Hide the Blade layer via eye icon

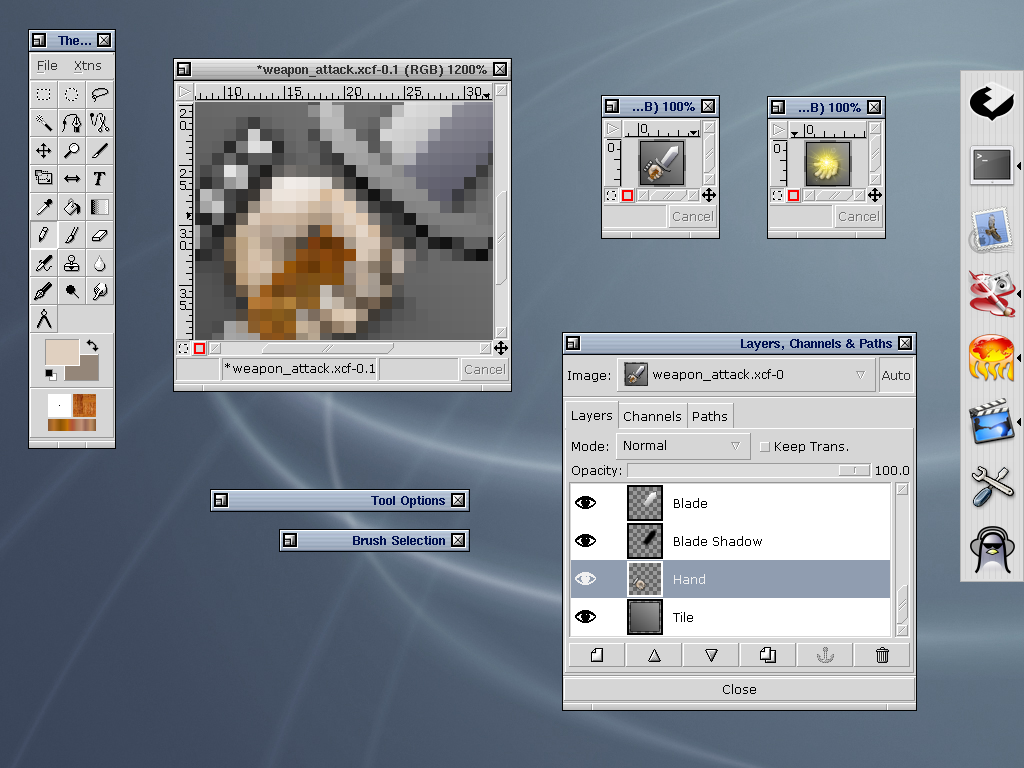[586, 503]
